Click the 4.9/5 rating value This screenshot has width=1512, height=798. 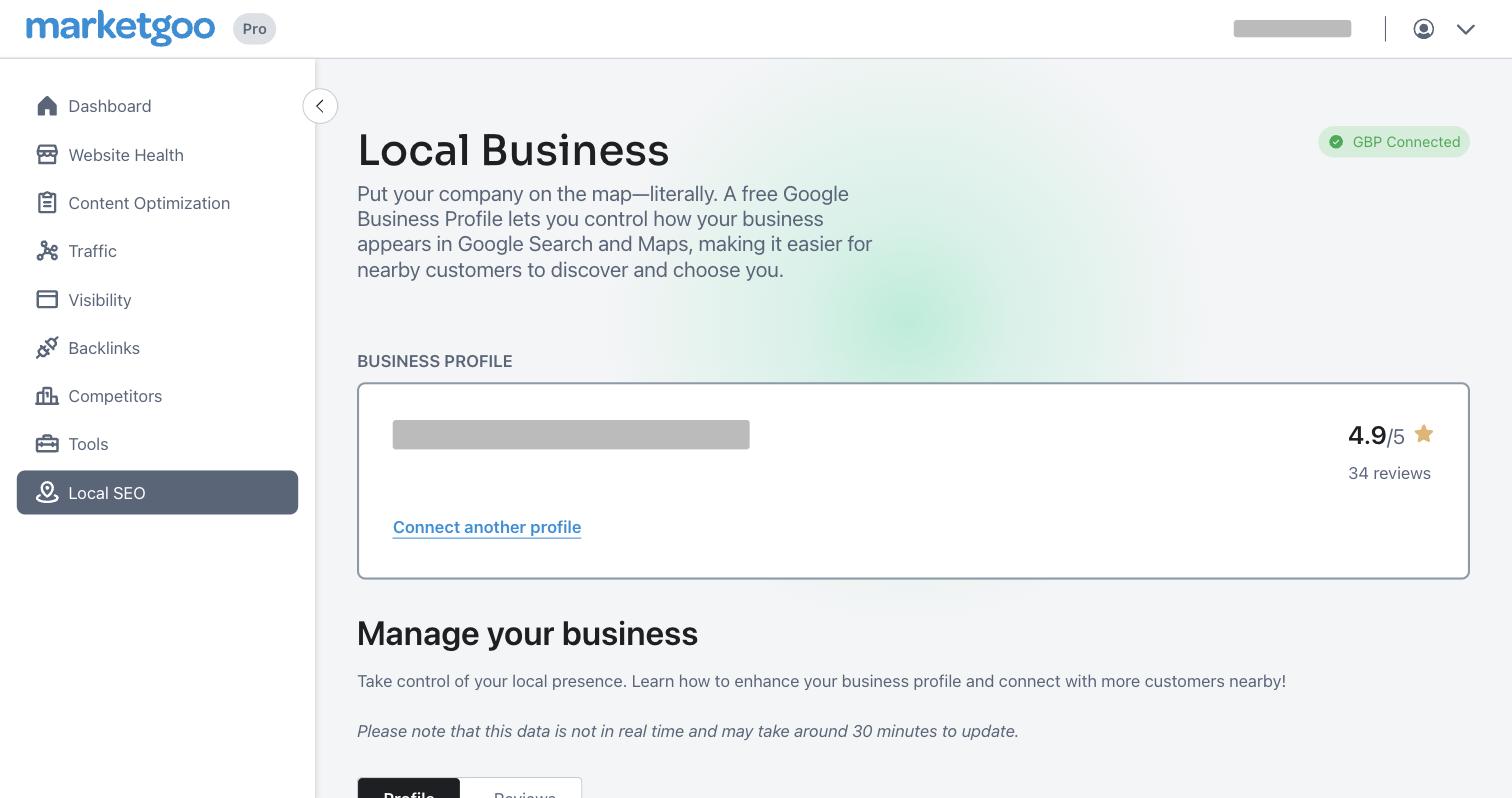(x=1376, y=435)
